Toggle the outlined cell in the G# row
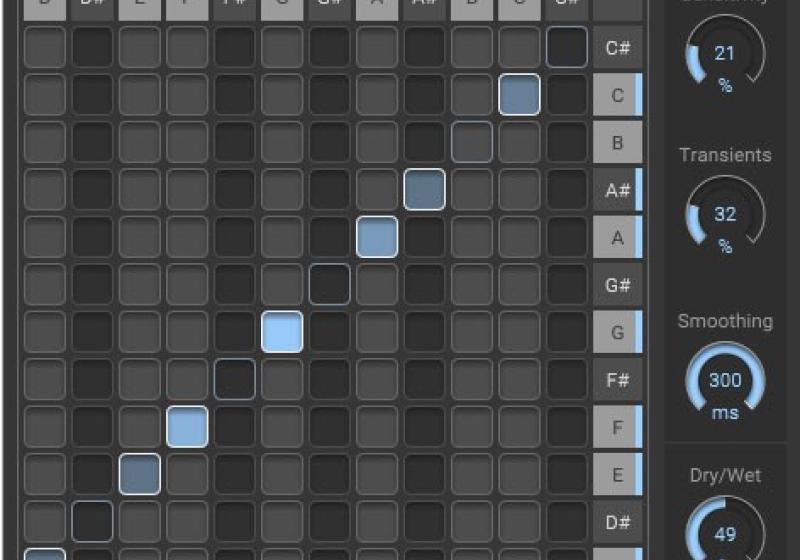The image size is (800, 560). tap(330, 284)
